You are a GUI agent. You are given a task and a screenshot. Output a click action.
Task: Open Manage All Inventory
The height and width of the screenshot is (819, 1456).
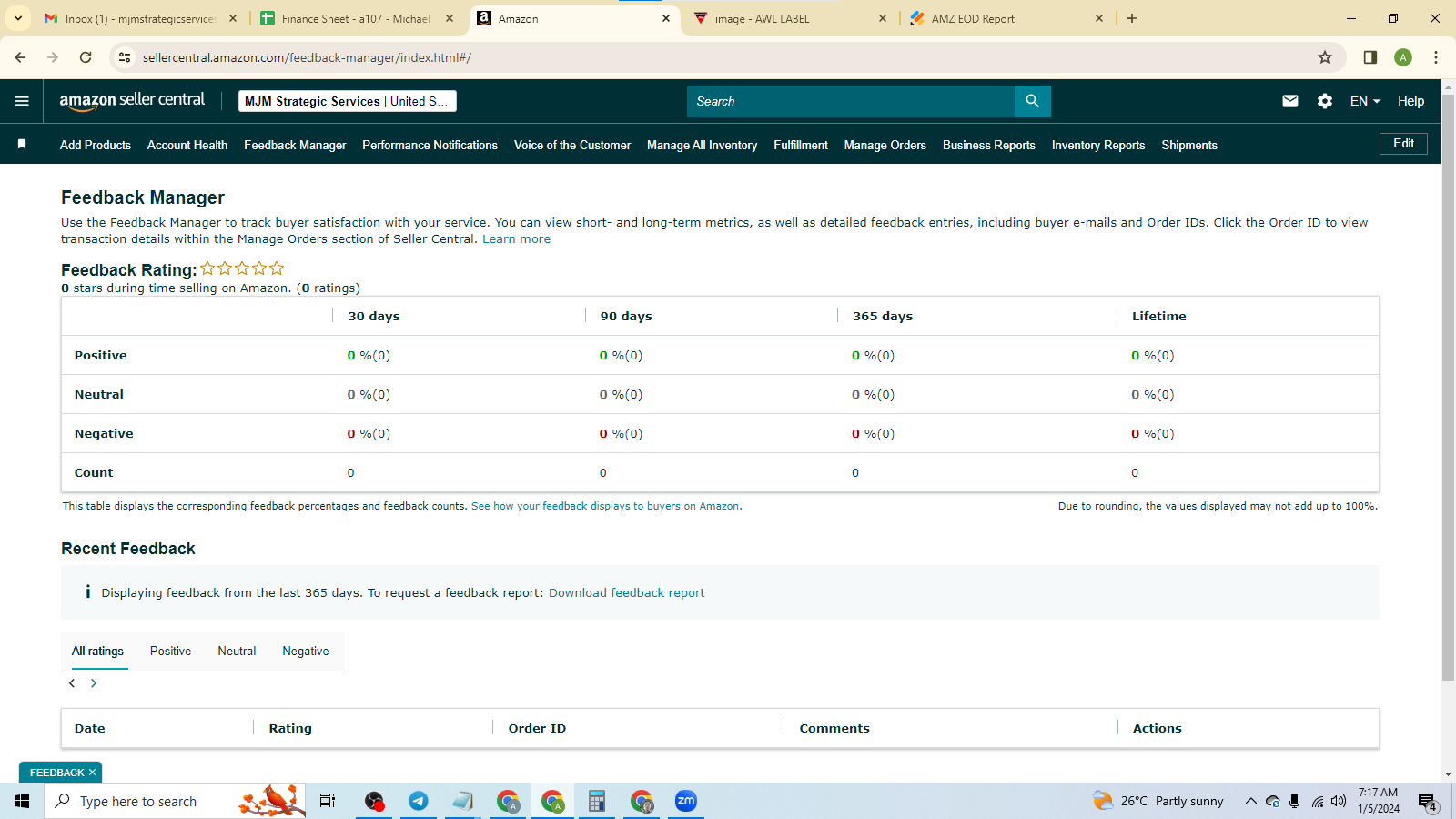click(702, 145)
